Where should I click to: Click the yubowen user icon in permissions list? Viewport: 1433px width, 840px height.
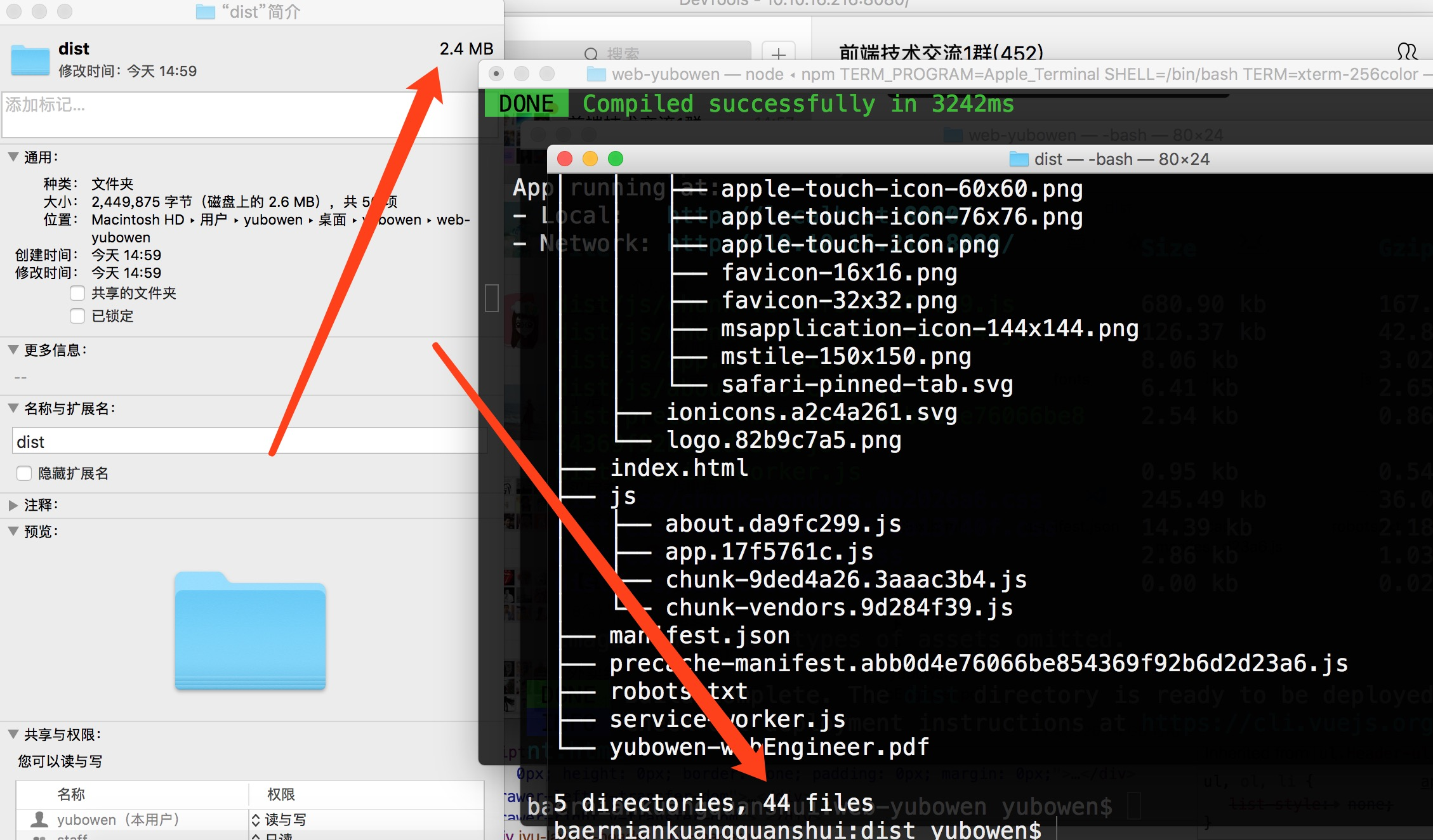tap(40, 819)
